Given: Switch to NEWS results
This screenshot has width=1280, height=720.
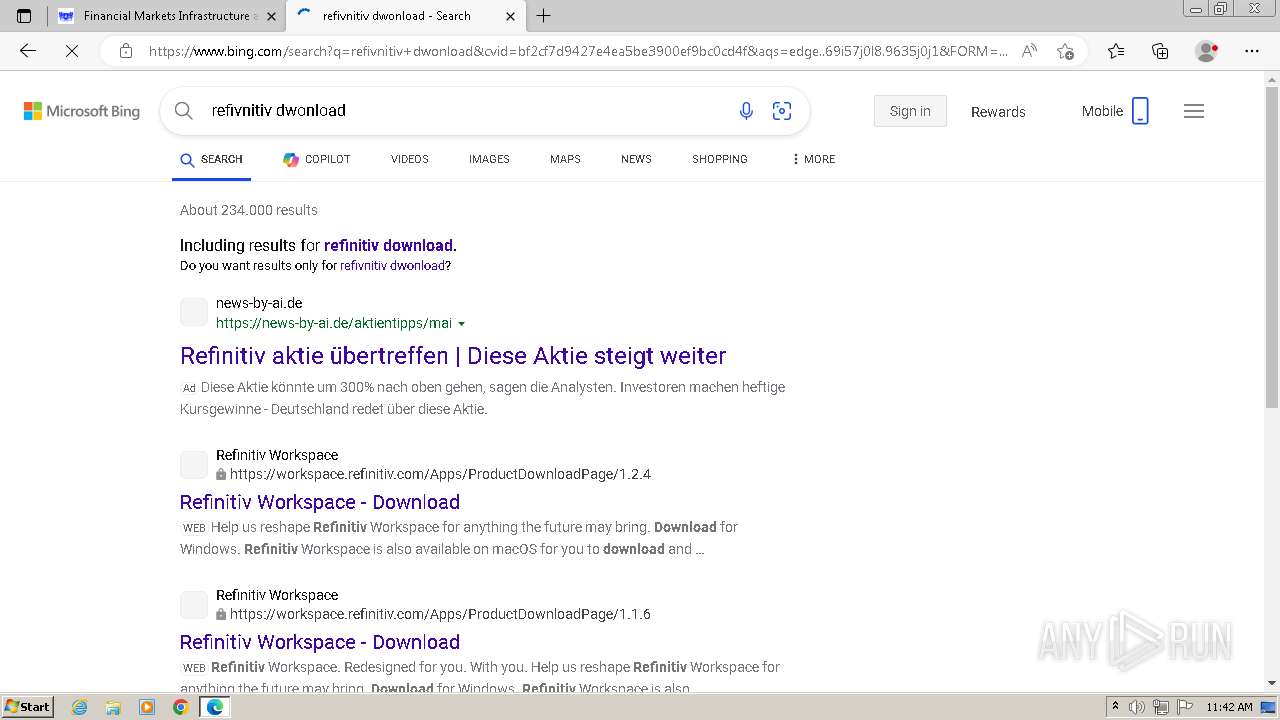Looking at the screenshot, I should [x=636, y=159].
